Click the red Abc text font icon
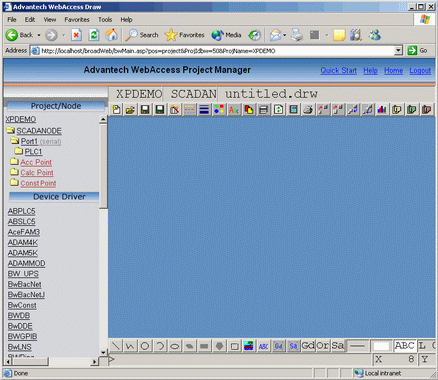The width and height of the screenshot is (438, 380). (234, 110)
